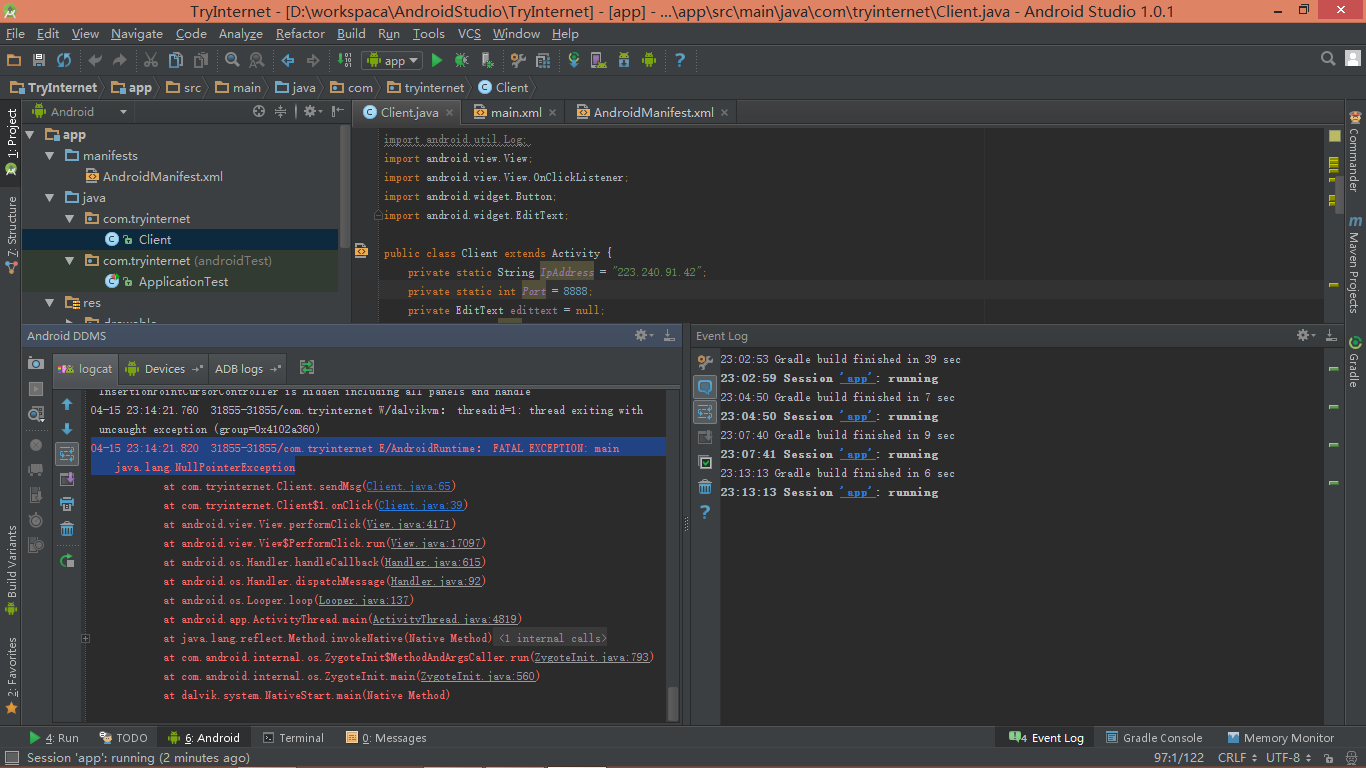The height and width of the screenshot is (768, 1366).
Task: Sync project with Gradle files icon
Action: point(574,61)
